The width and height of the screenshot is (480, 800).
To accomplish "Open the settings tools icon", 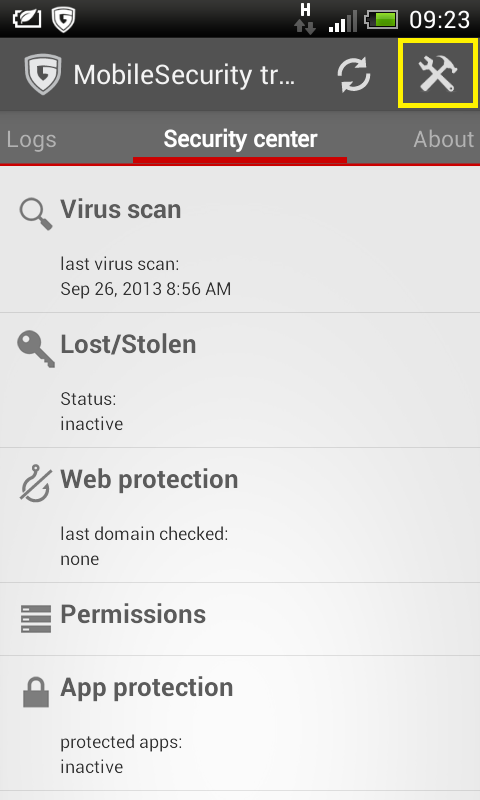I will coord(437,74).
